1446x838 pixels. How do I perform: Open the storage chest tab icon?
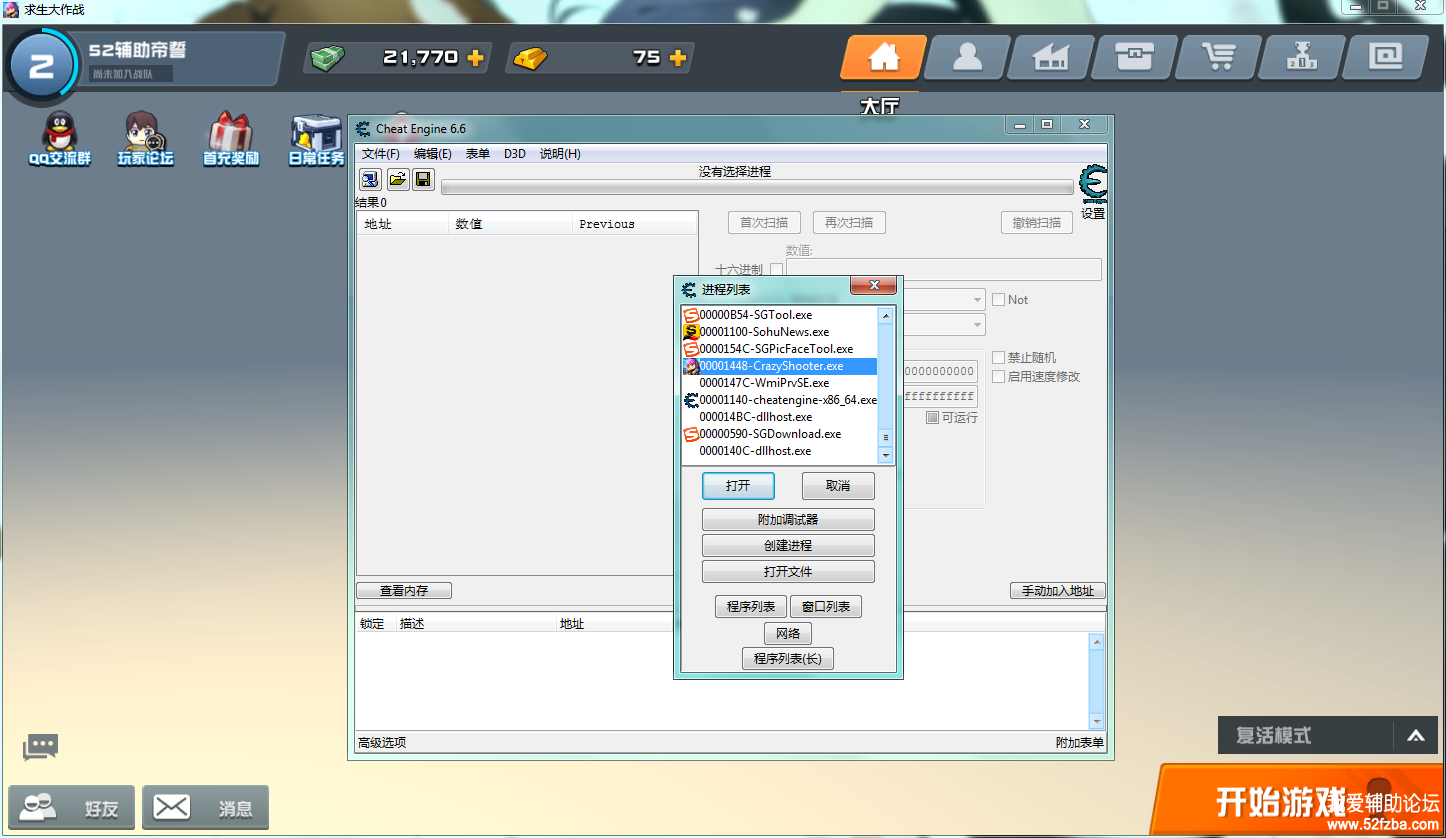coord(1135,57)
